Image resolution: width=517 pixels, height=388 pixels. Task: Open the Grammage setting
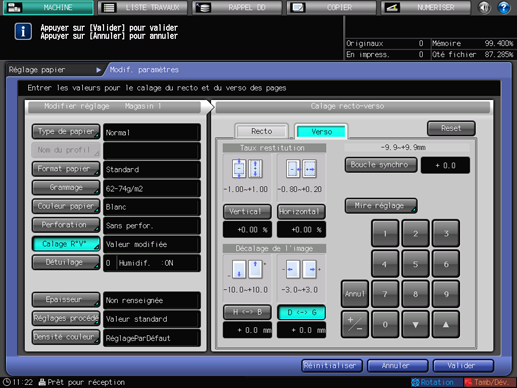66,188
